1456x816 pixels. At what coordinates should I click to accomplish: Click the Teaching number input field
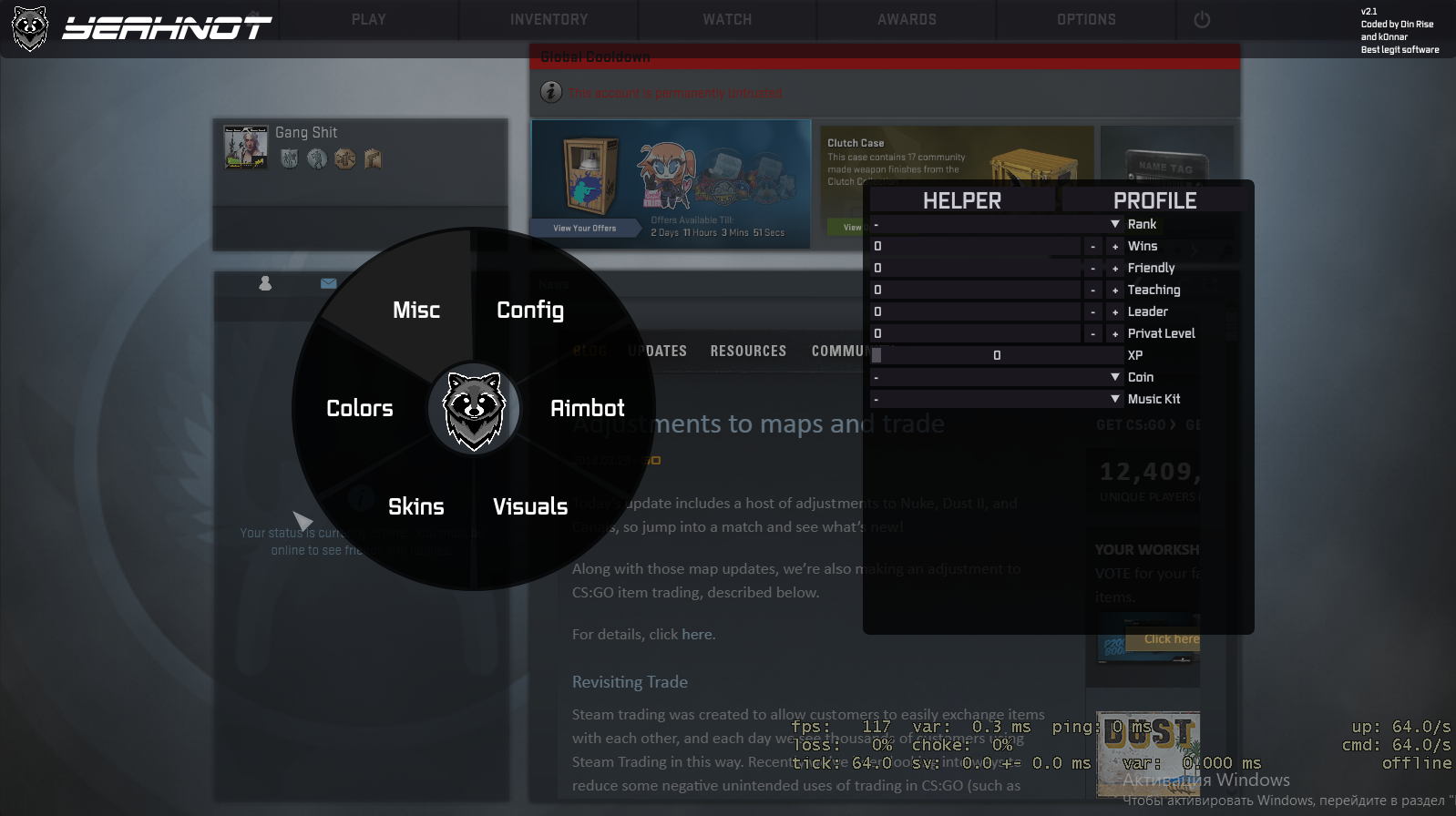[975, 290]
